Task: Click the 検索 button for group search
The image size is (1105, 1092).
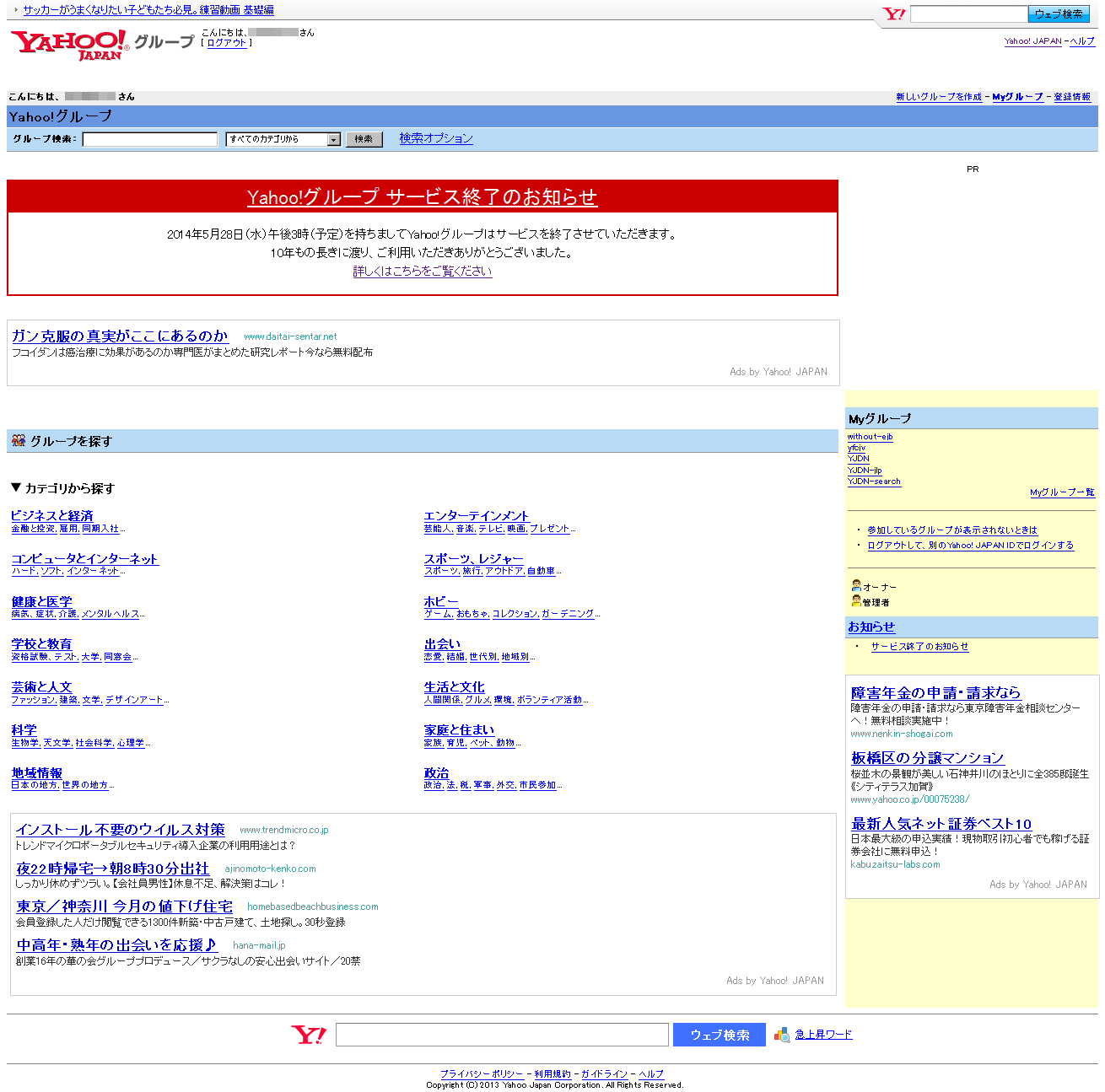Action: pos(364,139)
